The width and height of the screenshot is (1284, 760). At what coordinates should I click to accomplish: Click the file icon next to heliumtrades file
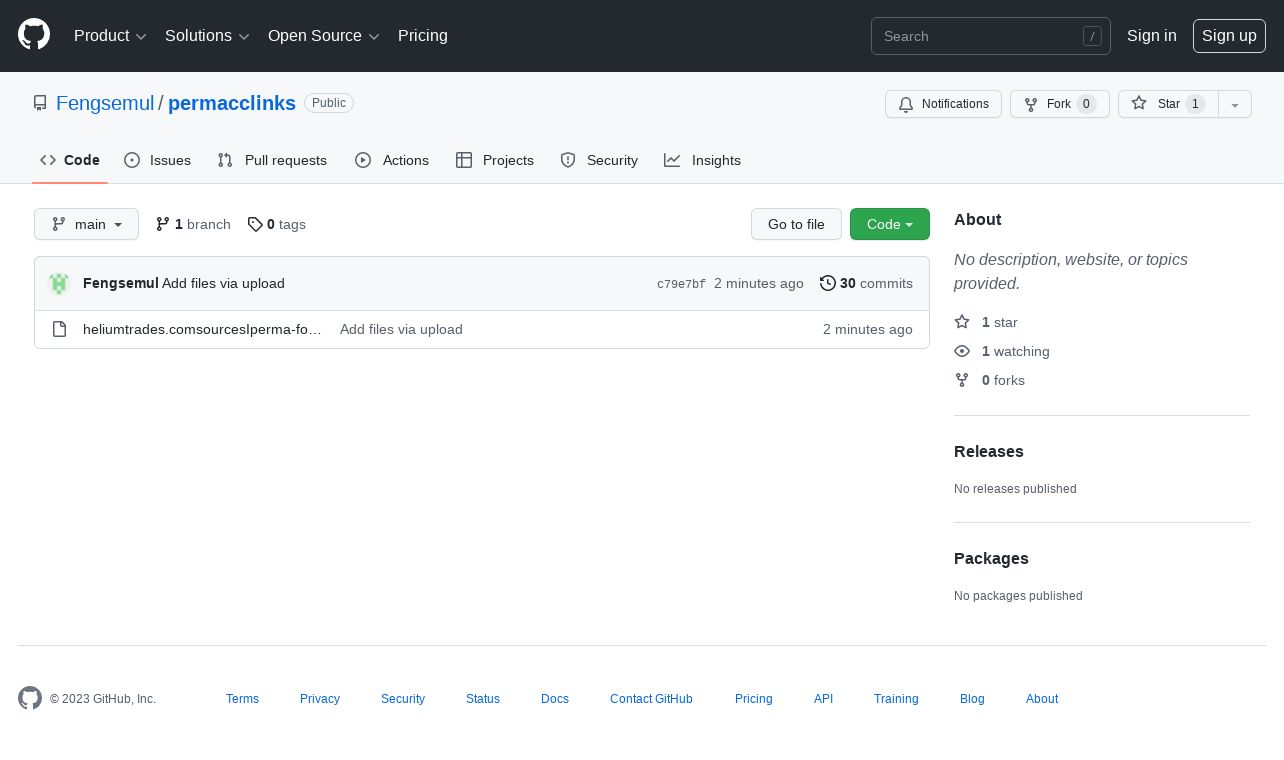[x=59, y=329]
